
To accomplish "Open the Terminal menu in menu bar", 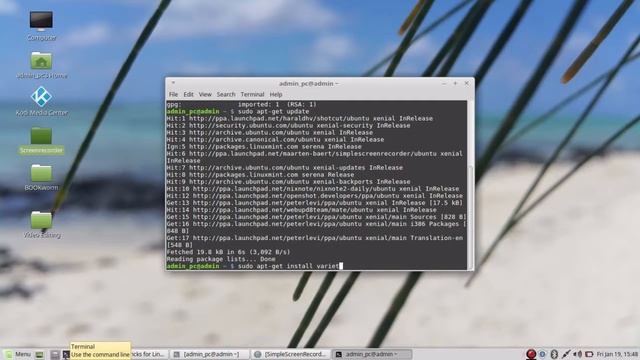I will pyautogui.click(x=252, y=94).
